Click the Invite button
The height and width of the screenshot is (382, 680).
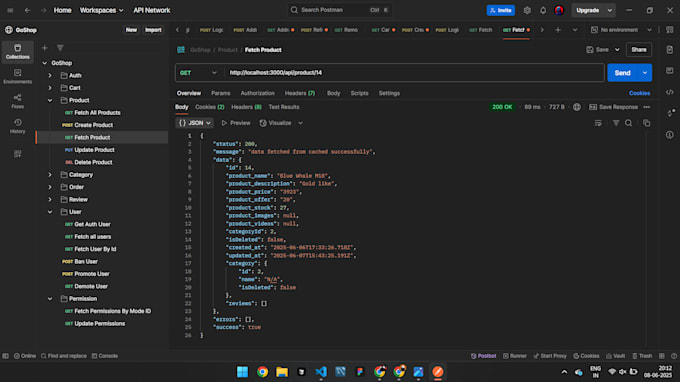tap(500, 10)
